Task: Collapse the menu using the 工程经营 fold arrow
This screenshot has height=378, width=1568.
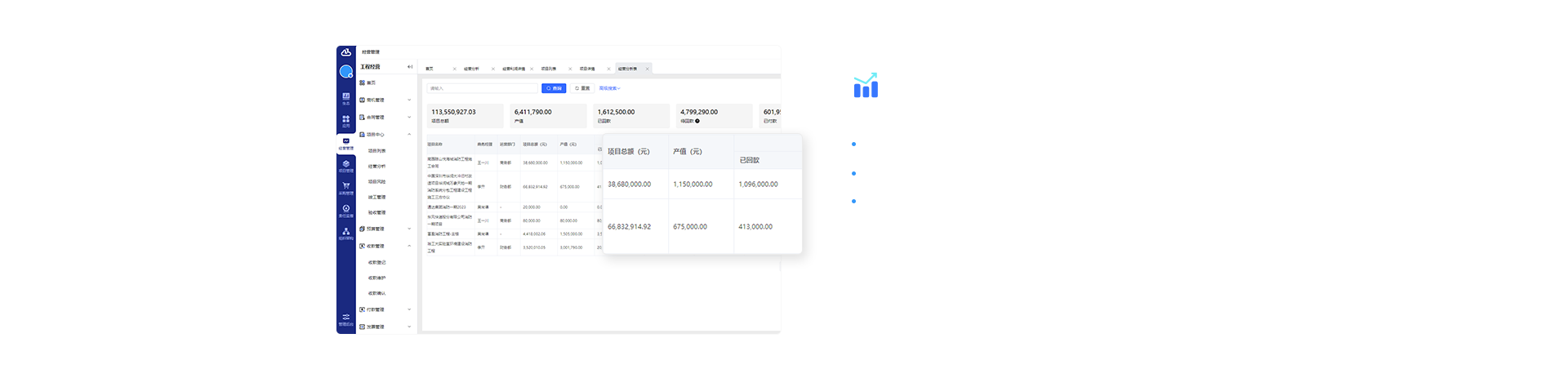Action: click(410, 67)
